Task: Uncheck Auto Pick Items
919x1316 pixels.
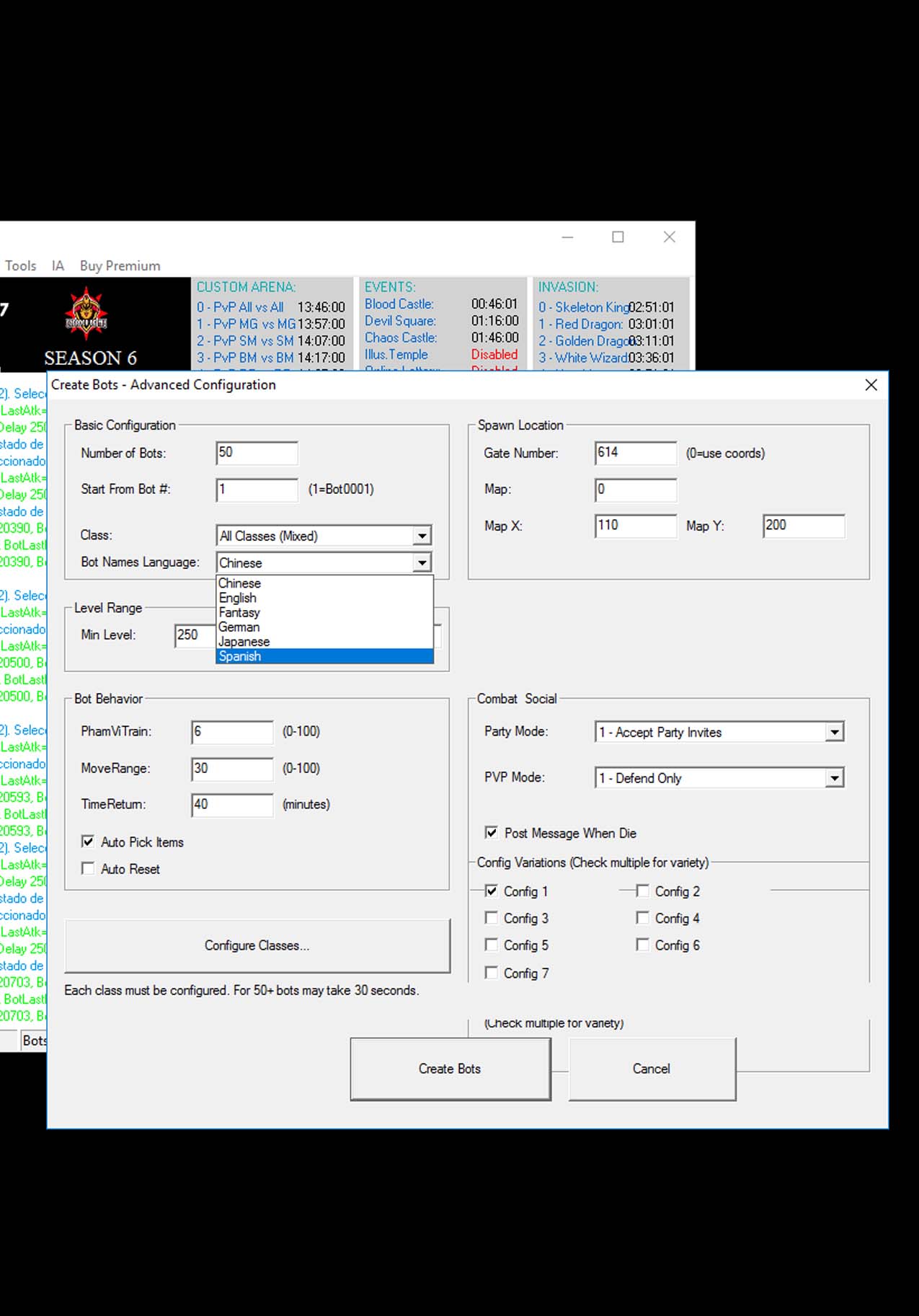Action: 88,842
